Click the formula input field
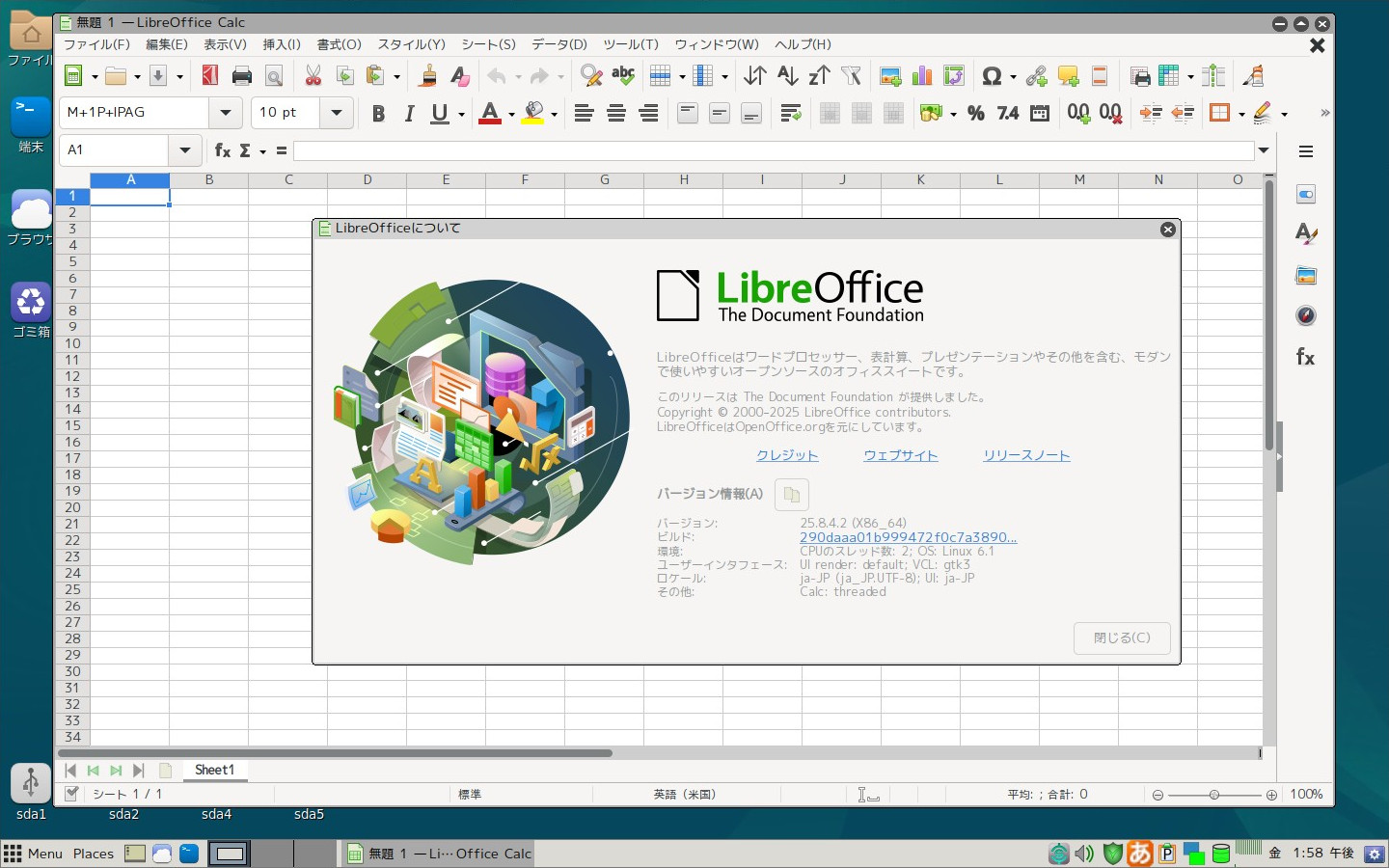1389x868 pixels. tap(772, 150)
